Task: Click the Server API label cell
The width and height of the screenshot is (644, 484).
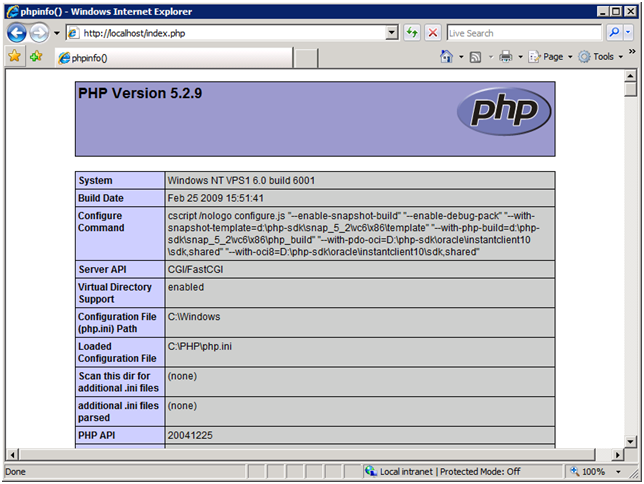Action: (x=120, y=269)
